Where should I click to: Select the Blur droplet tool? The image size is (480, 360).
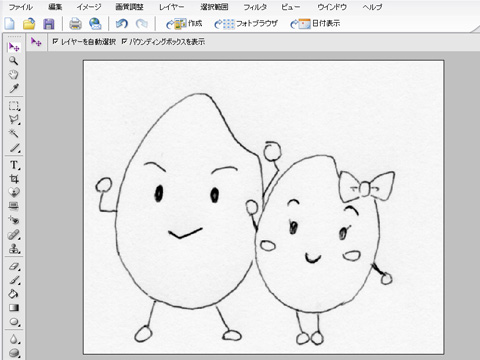14,339
